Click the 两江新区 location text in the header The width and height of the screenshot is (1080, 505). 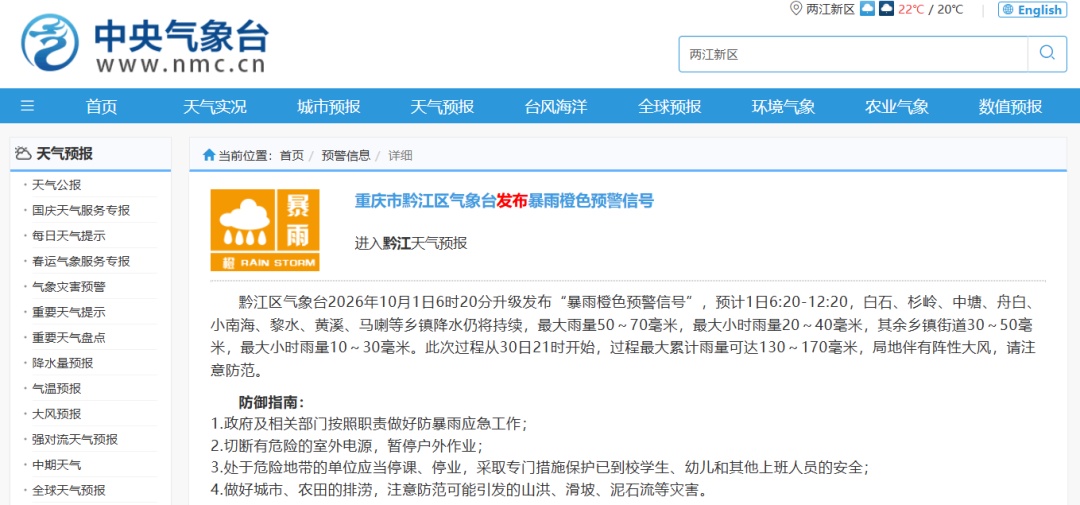coord(830,10)
